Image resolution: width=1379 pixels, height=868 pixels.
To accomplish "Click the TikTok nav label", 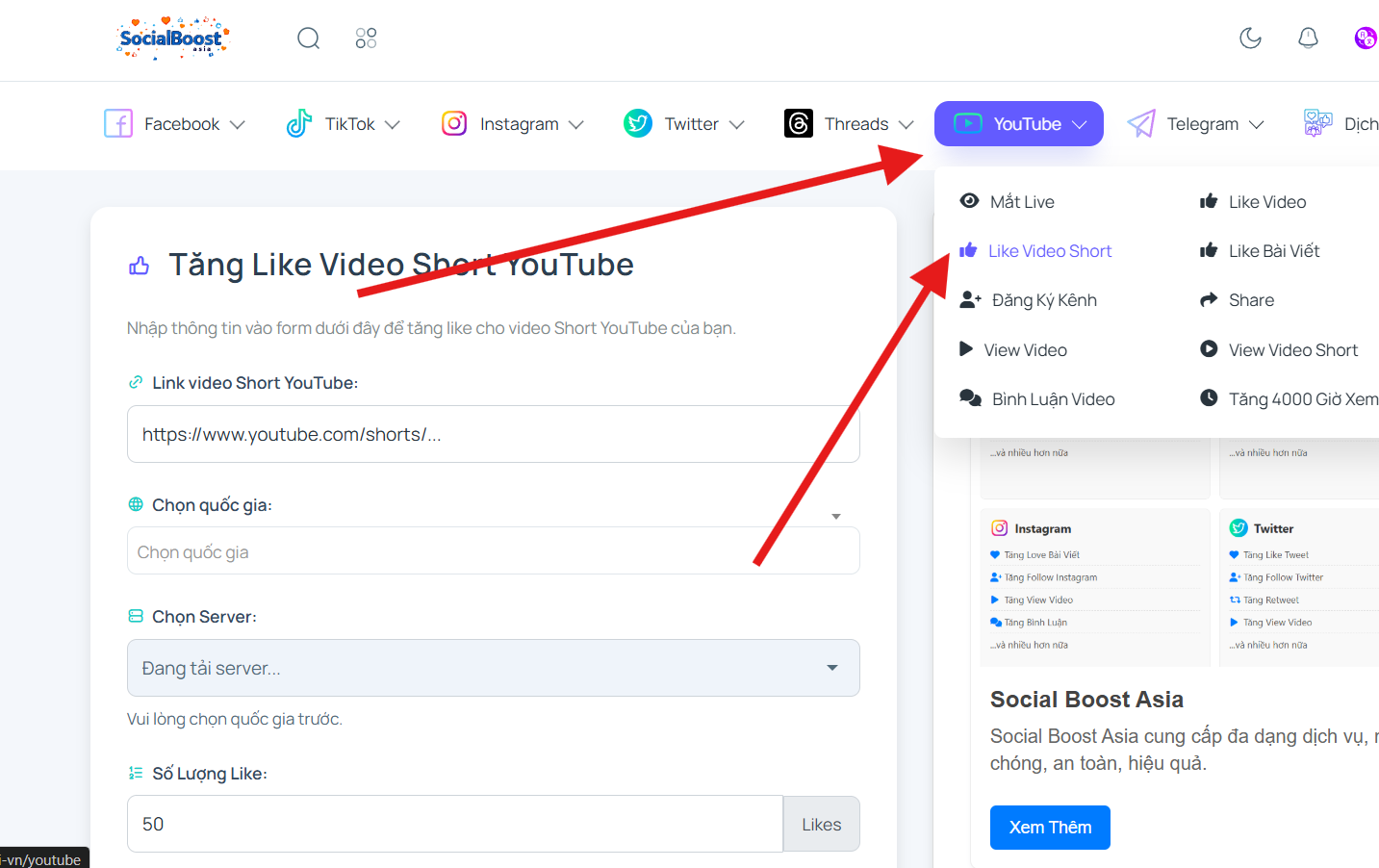I will tap(350, 124).
